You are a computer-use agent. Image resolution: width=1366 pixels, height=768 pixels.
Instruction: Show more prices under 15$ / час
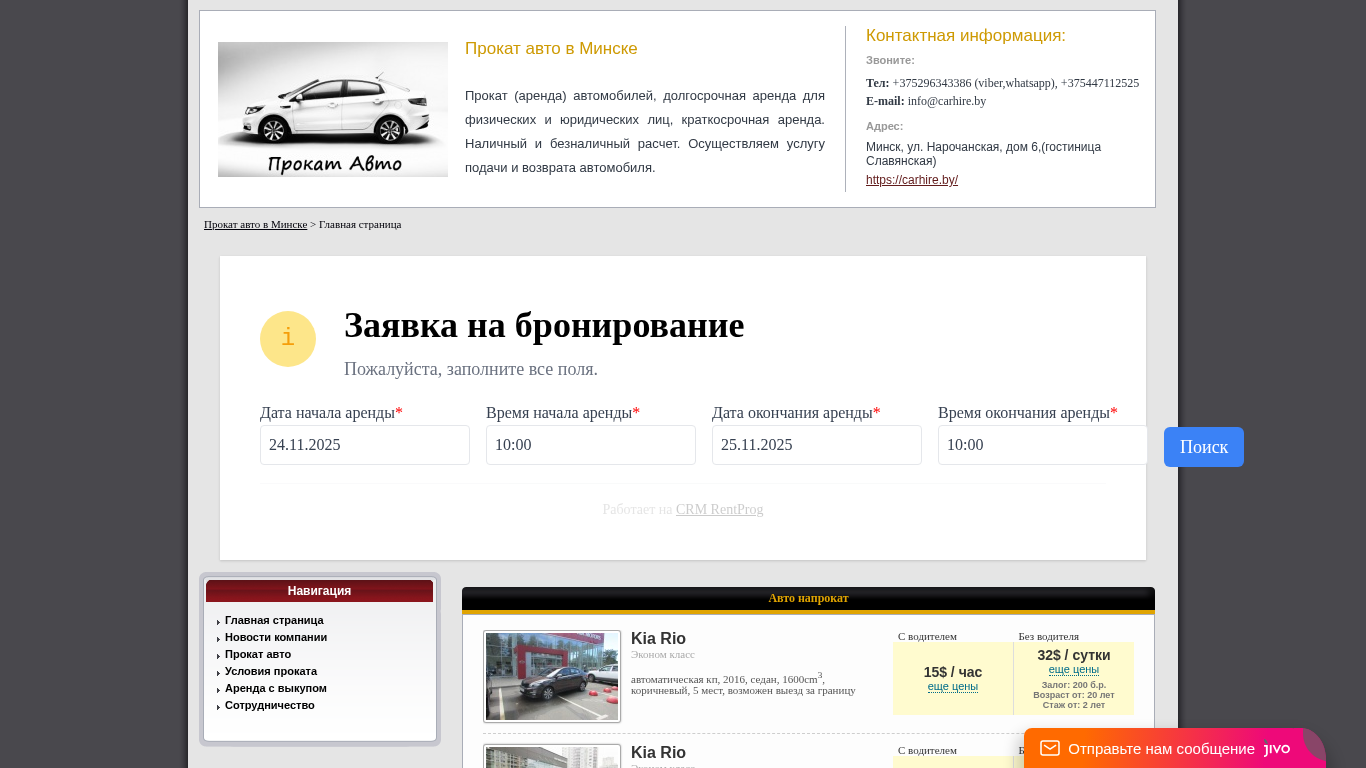[953, 686]
